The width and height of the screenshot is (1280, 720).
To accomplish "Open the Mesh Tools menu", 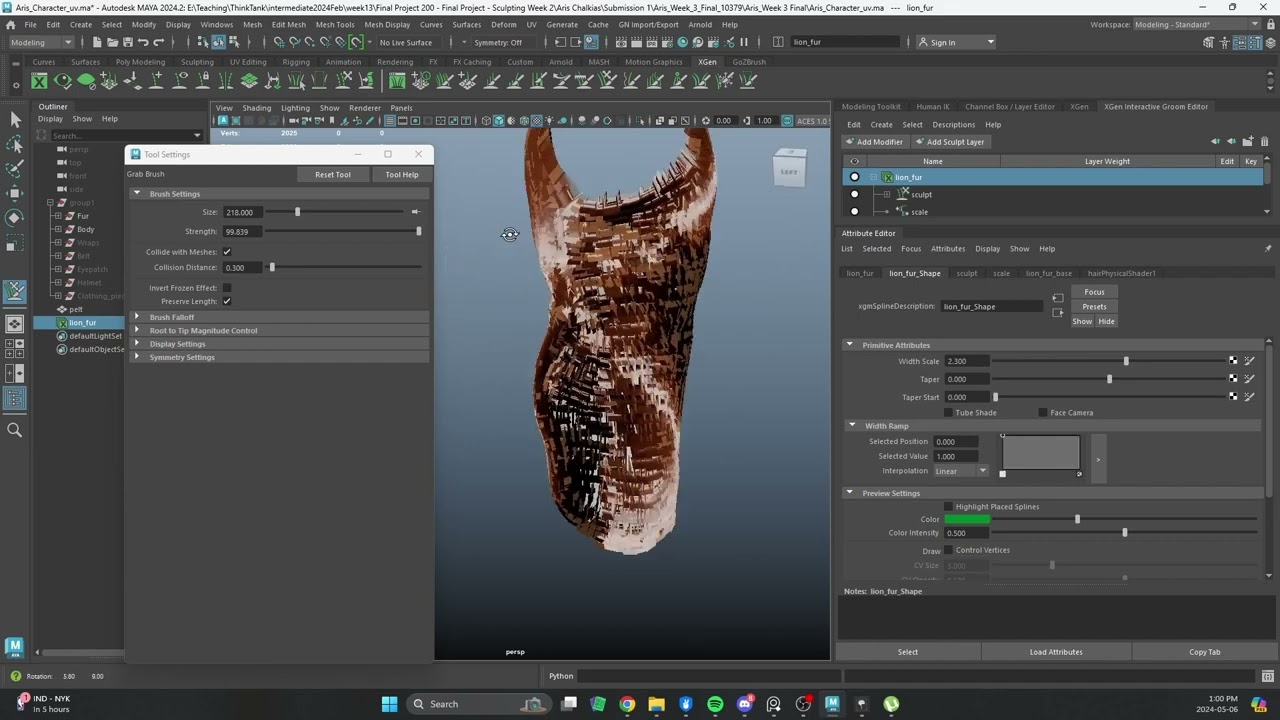I will pyautogui.click(x=334, y=24).
